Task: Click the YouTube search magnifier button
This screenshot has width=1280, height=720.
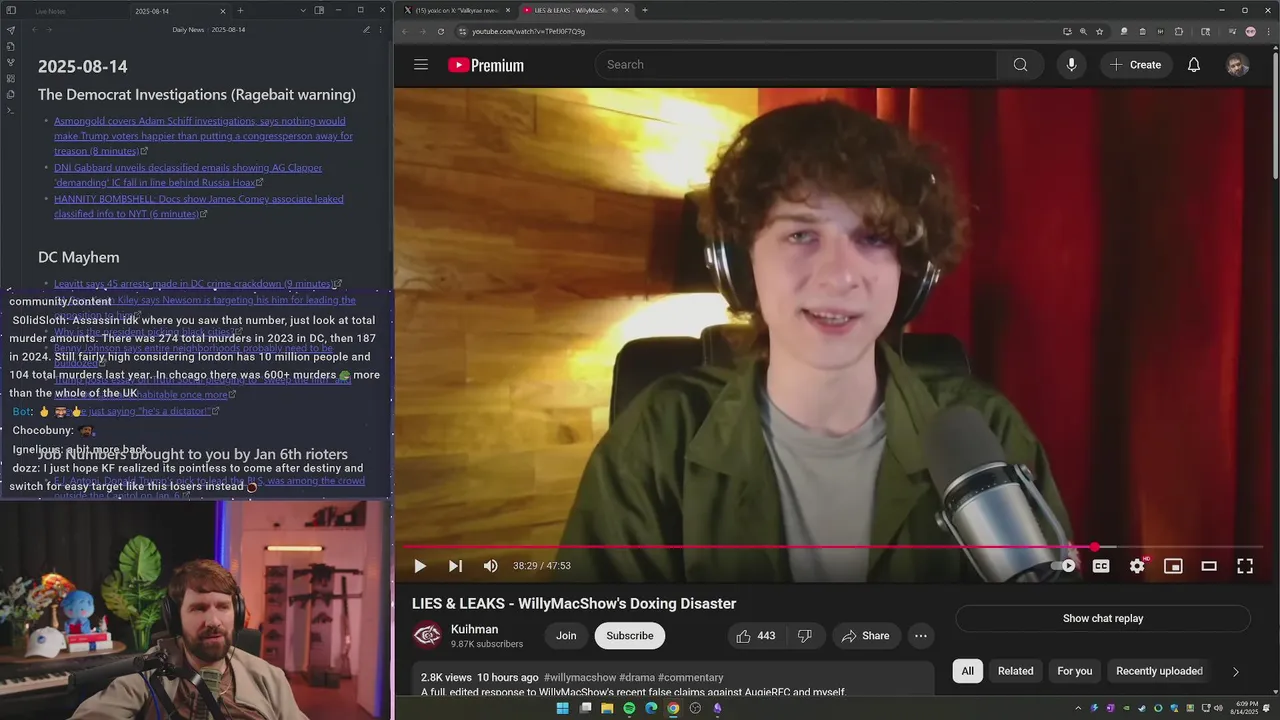Action: tap(1020, 65)
